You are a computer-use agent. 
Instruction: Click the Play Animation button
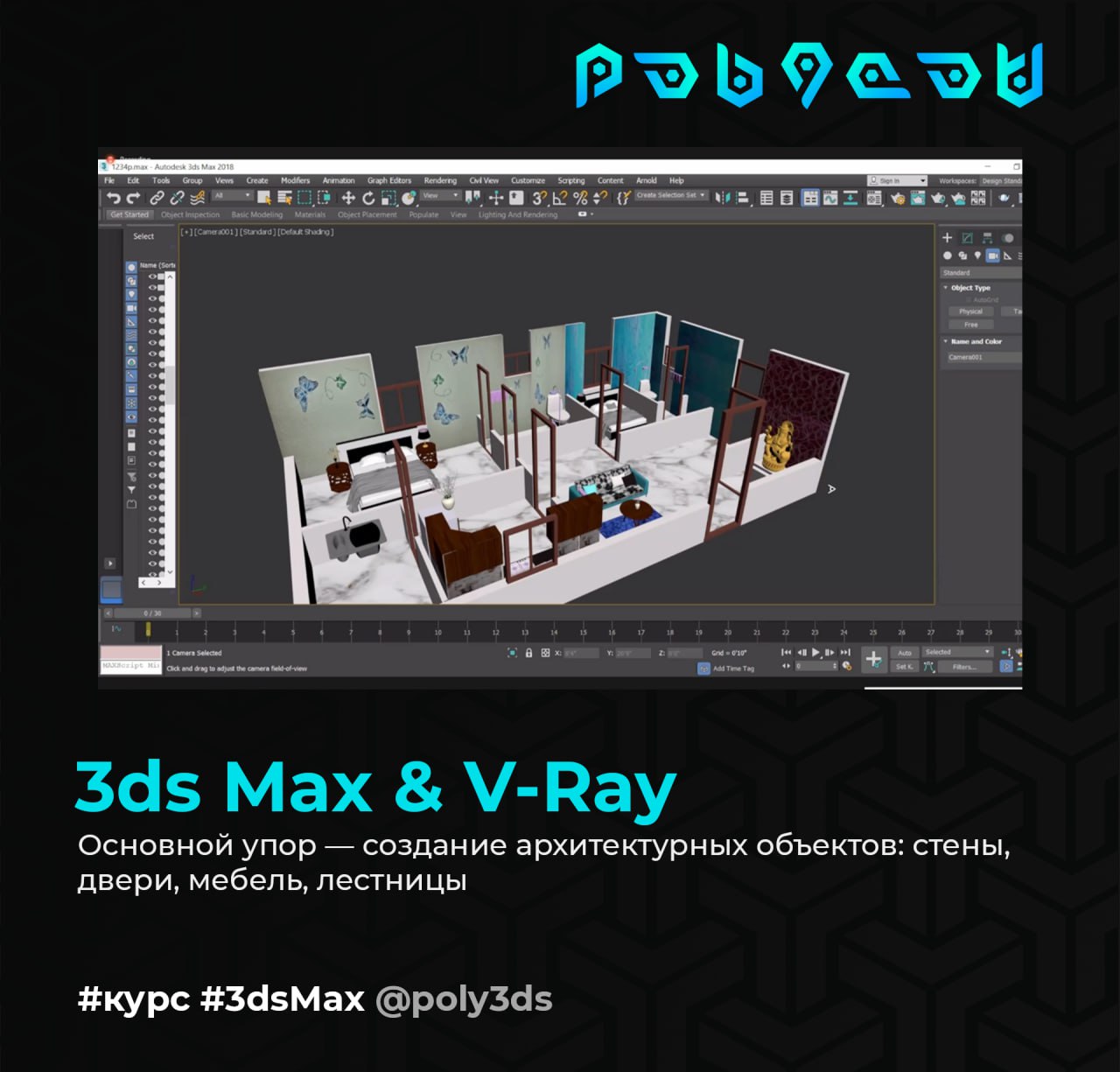pyautogui.click(x=815, y=652)
